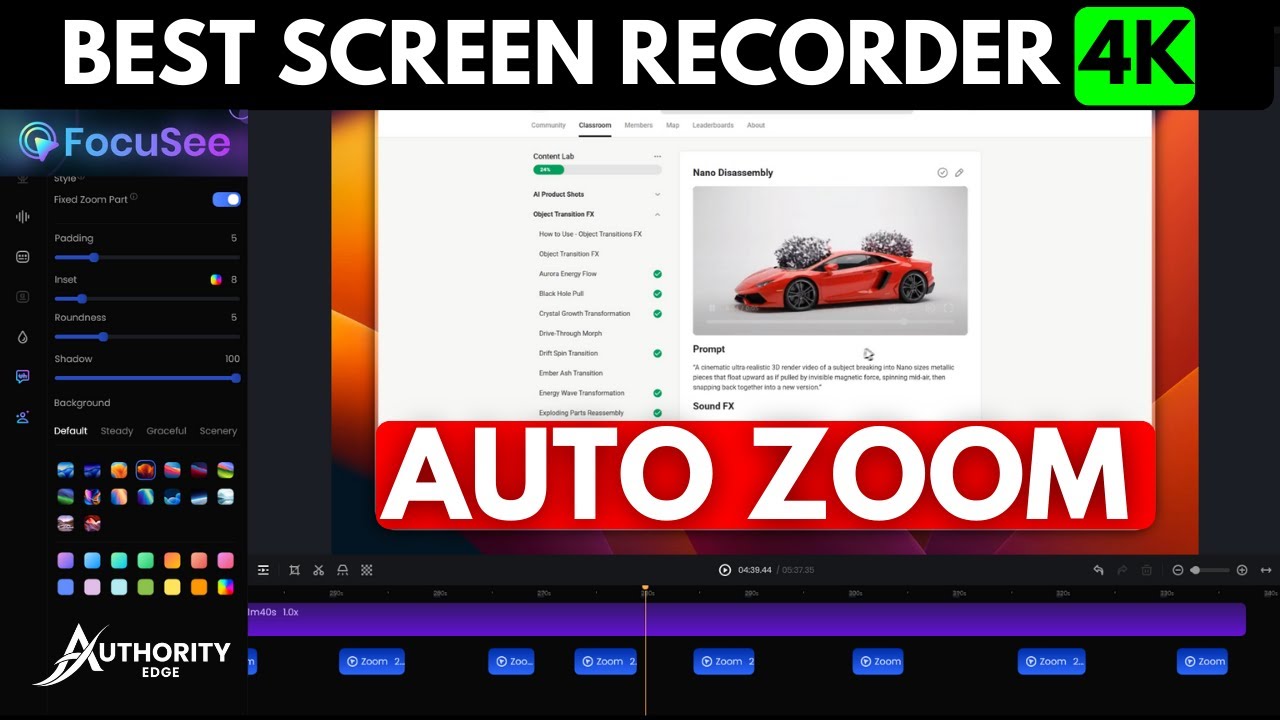Open the About tab in the recorded page

click(x=756, y=126)
